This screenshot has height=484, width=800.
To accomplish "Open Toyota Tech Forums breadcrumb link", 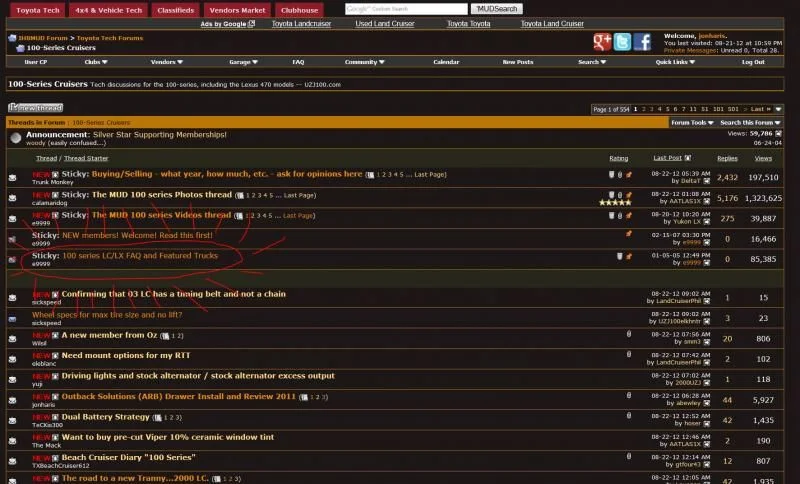I will pyautogui.click(x=110, y=38).
